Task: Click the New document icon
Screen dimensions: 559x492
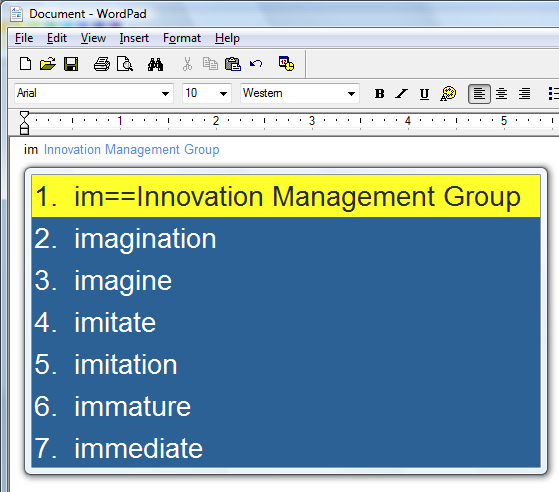Action: (25, 64)
